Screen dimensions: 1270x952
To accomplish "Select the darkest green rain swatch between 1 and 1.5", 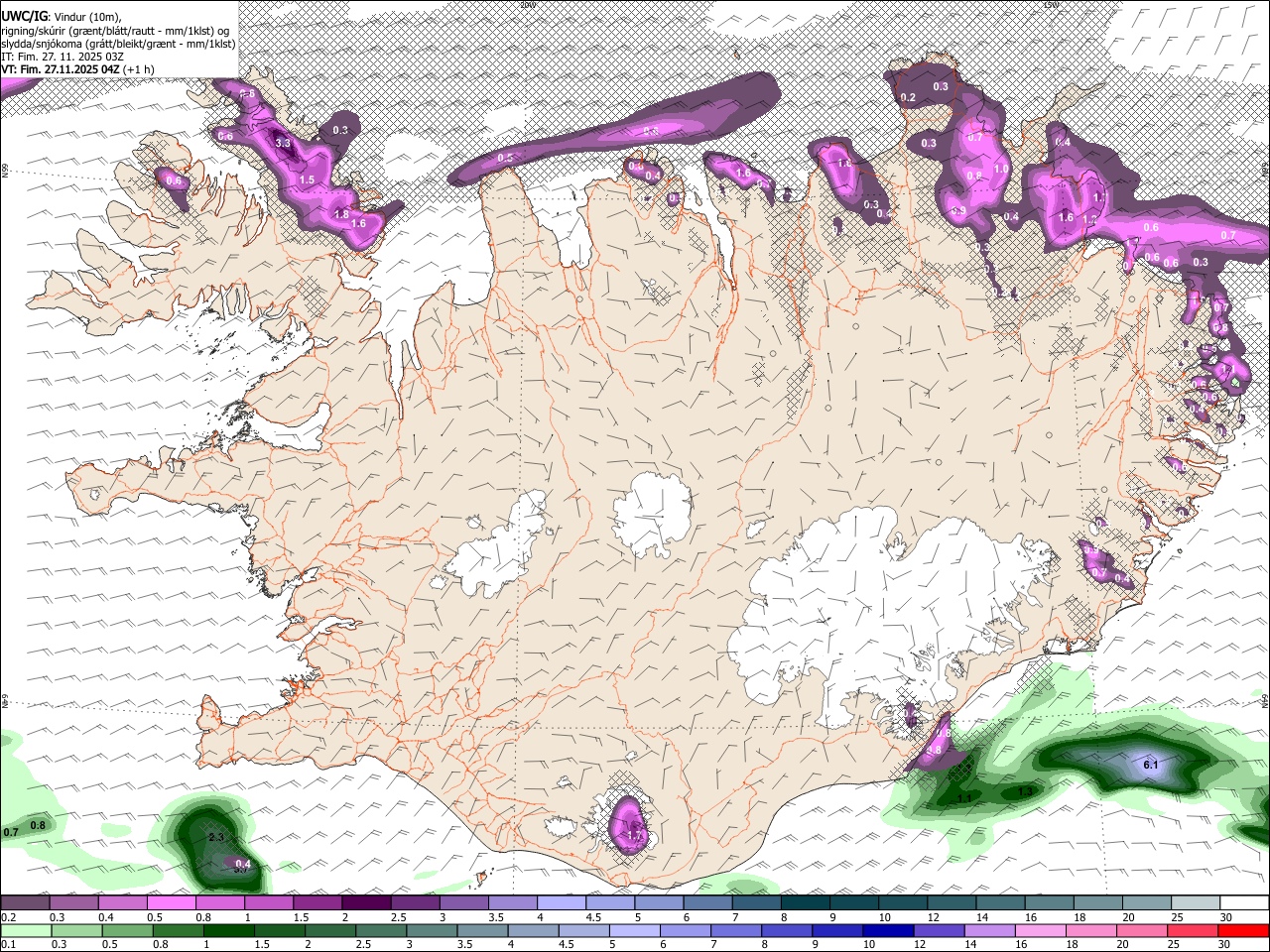I will (228, 930).
